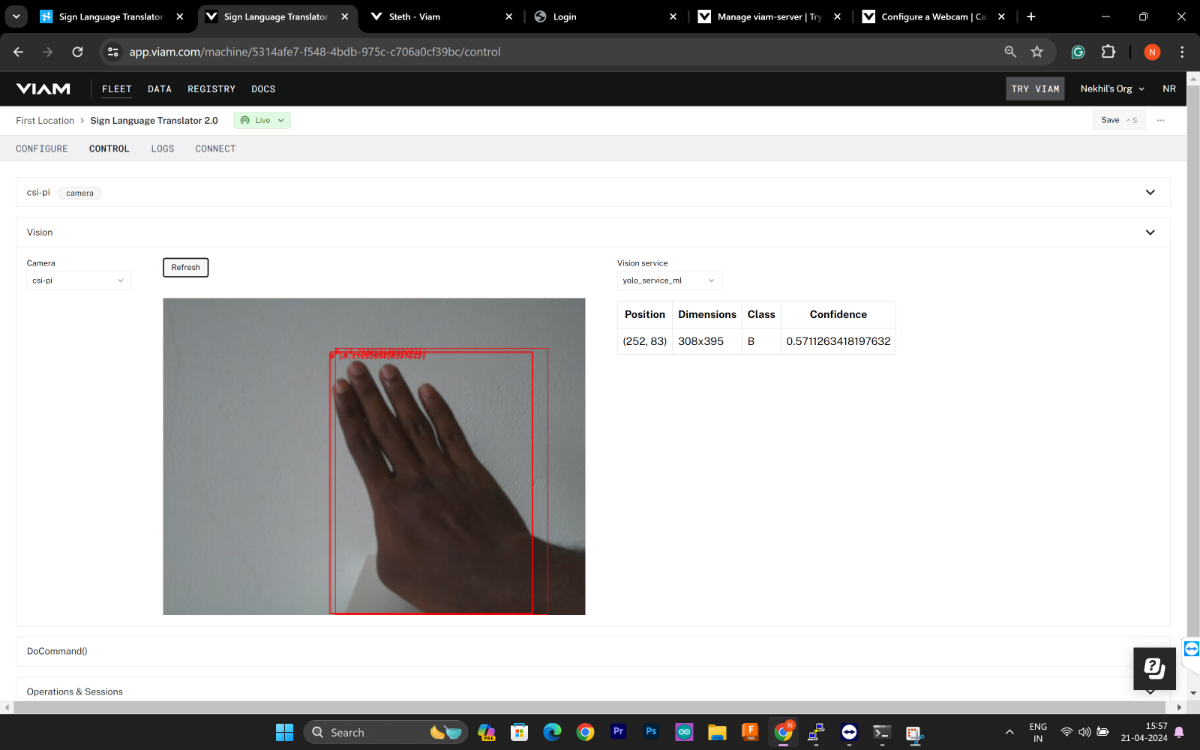Open Chrome from the Windows taskbar
This screenshot has height=750, width=1200.
585,732
